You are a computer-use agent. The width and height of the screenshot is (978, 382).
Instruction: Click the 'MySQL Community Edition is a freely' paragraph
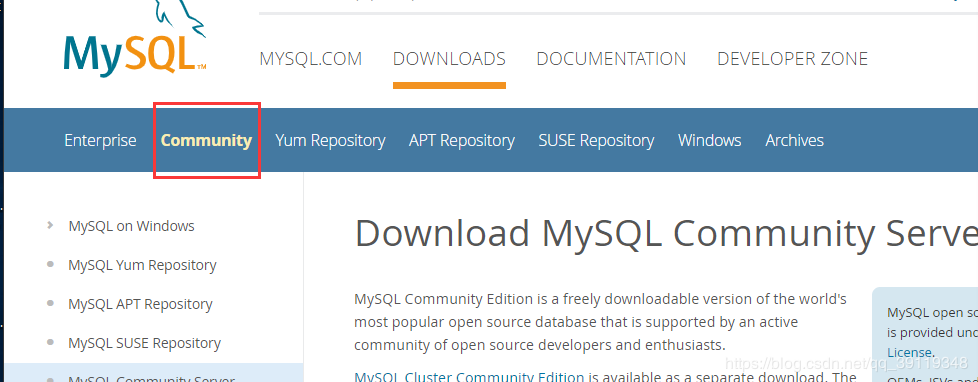[x=601, y=321]
